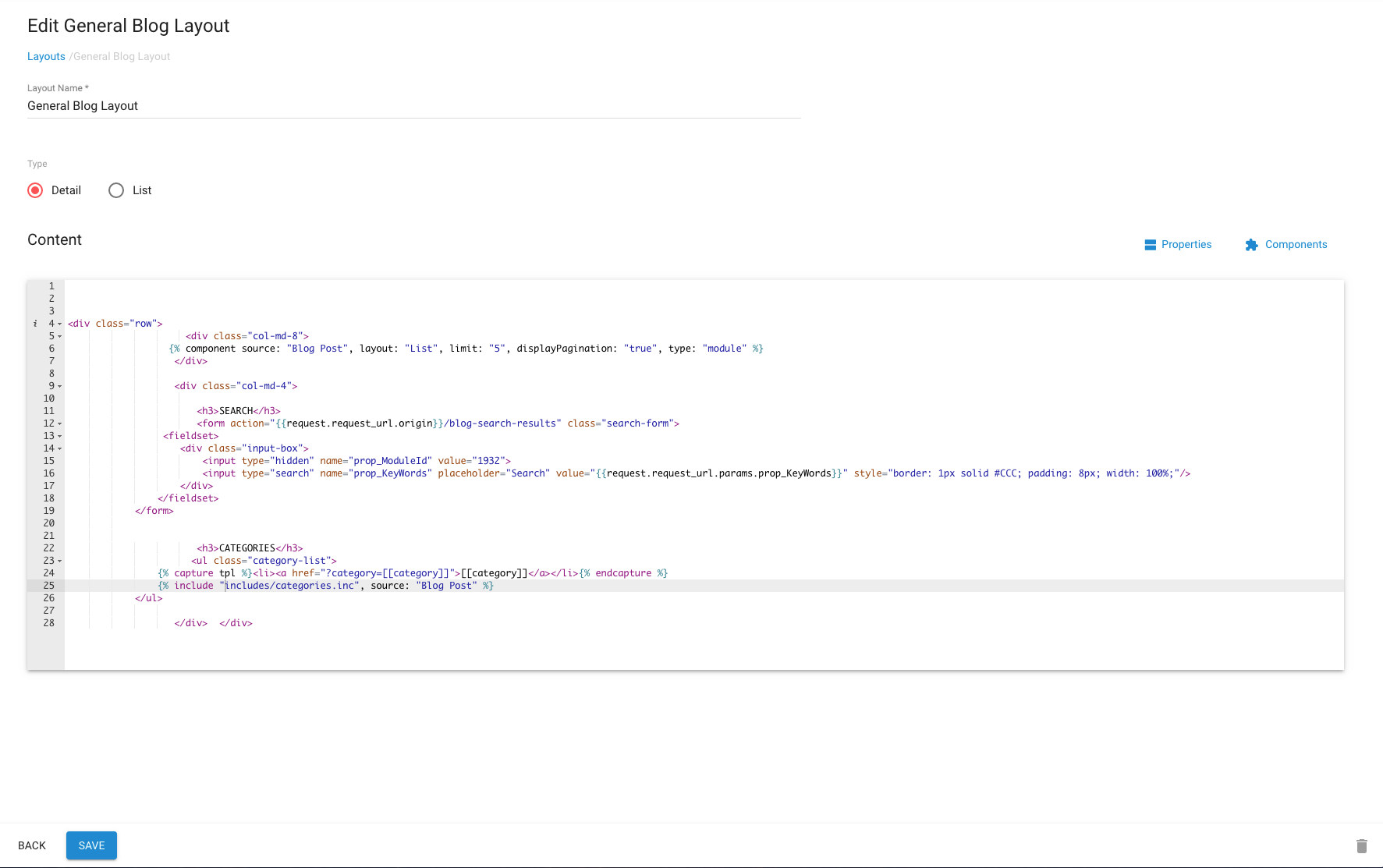Click the trash delete icon

click(x=1362, y=846)
